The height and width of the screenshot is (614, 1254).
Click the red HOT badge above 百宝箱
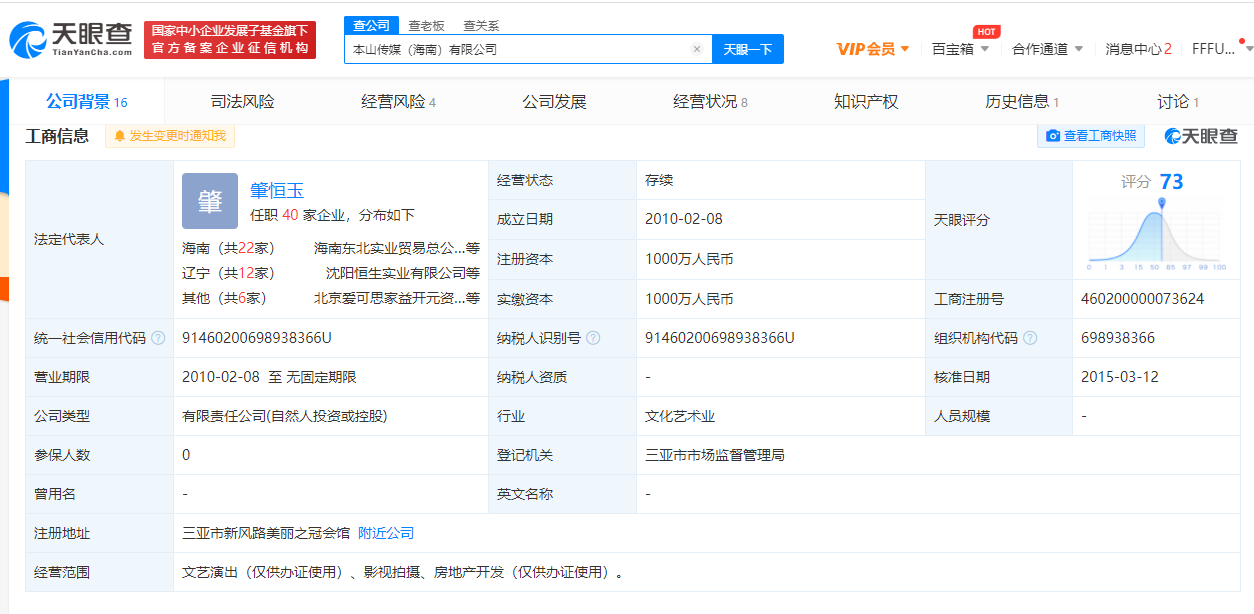[987, 32]
